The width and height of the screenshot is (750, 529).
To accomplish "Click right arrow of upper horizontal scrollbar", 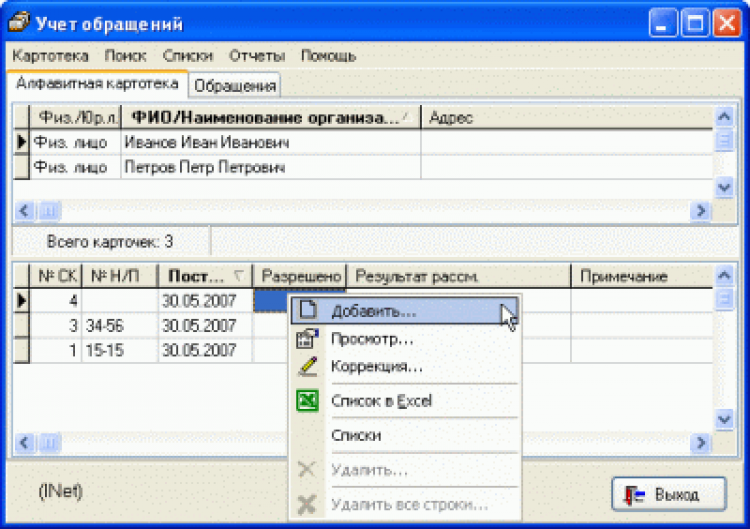I will (x=700, y=211).
